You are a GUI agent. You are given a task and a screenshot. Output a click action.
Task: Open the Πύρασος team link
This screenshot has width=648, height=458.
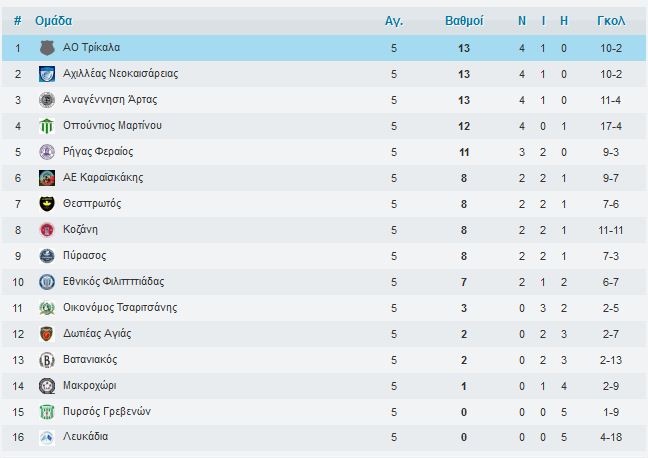tap(84, 256)
